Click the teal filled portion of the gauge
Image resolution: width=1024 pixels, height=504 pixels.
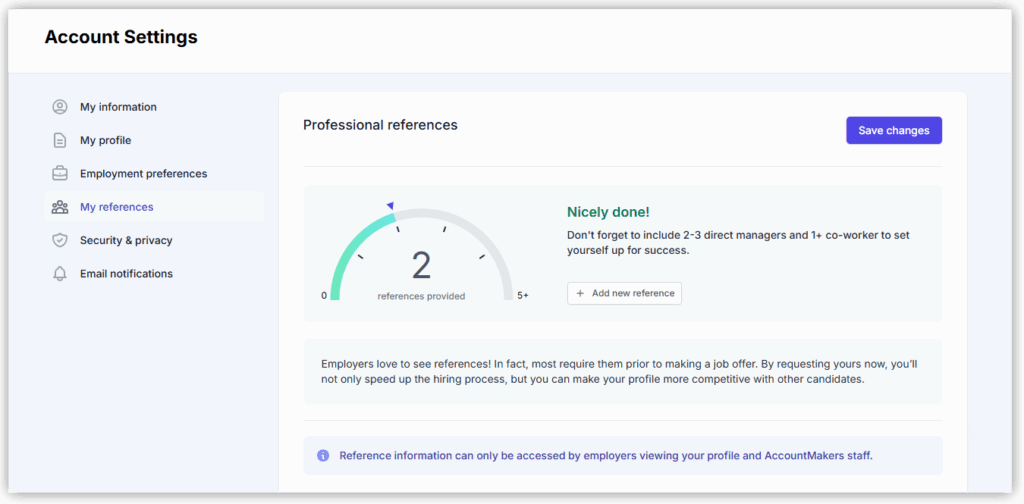345,251
